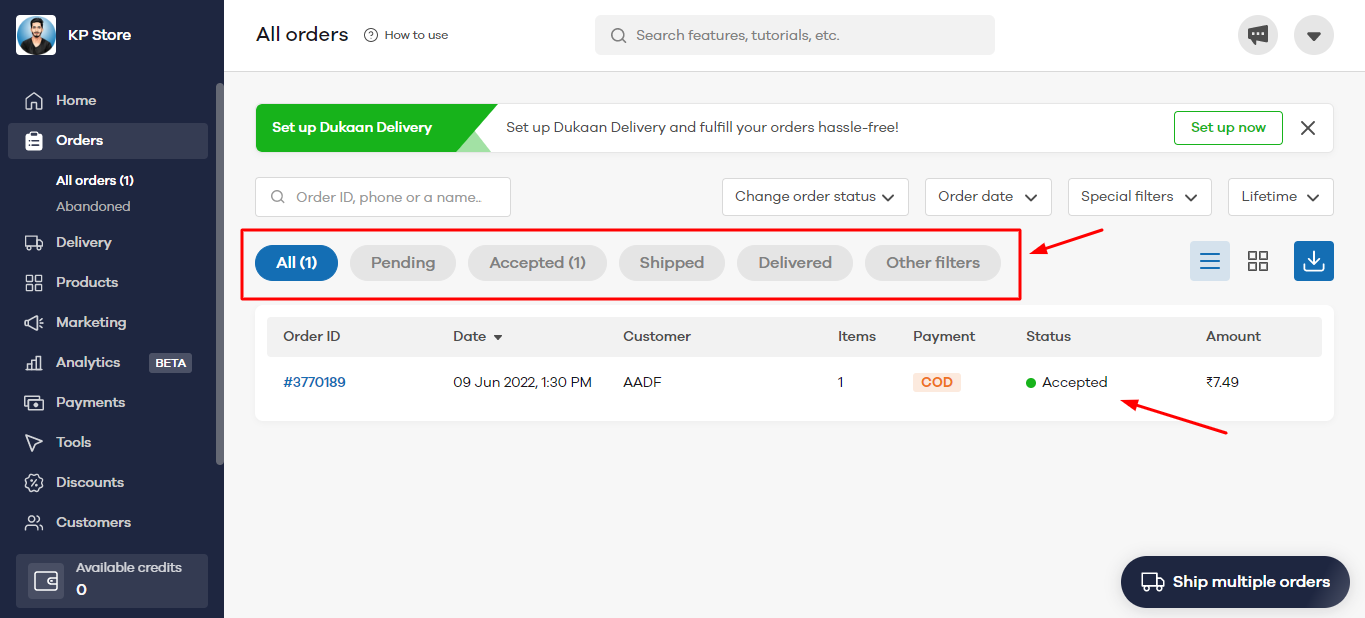Download orders using the export icon
This screenshot has height=618, width=1365.
coord(1313,261)
